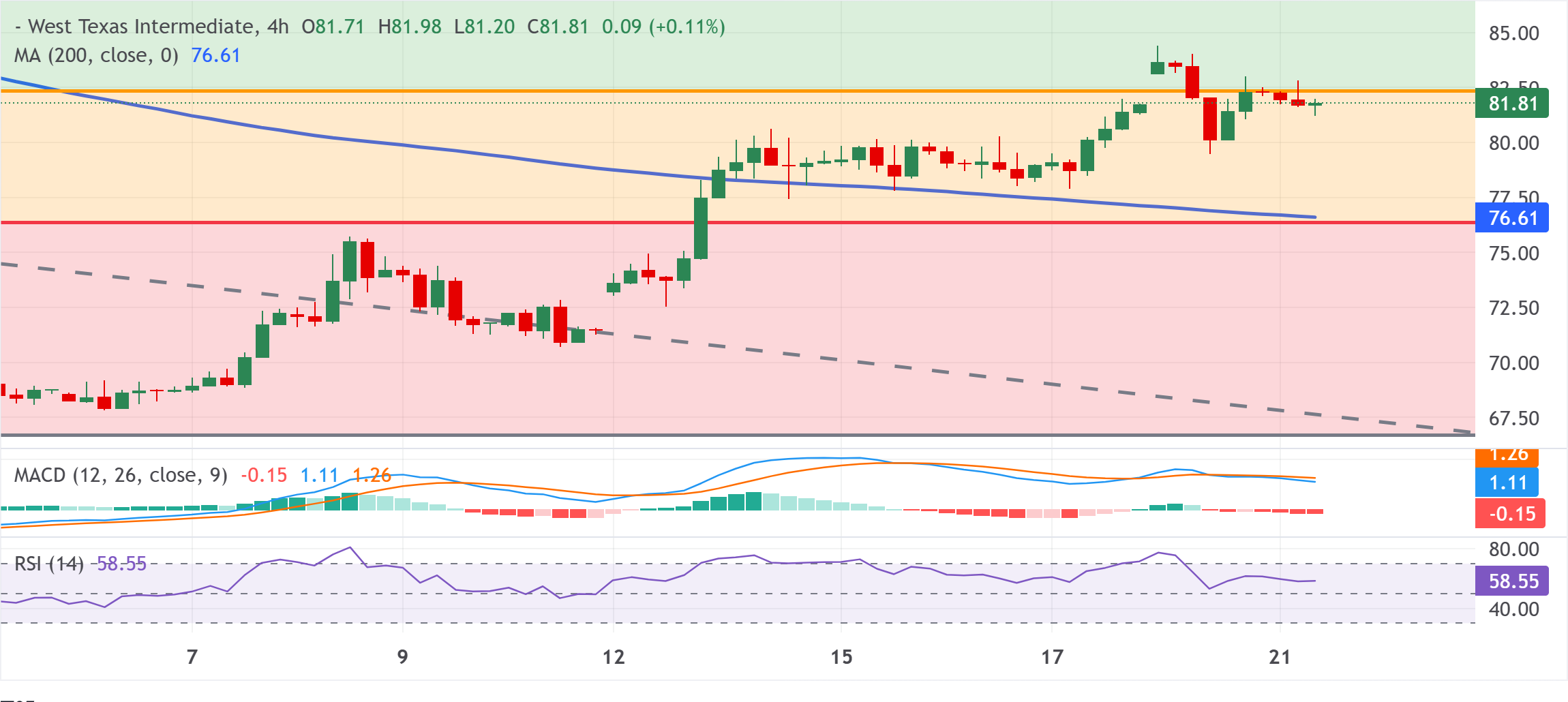Click the RSI 80.00 axis label

pyautogui.click(x=1513, y=549)
